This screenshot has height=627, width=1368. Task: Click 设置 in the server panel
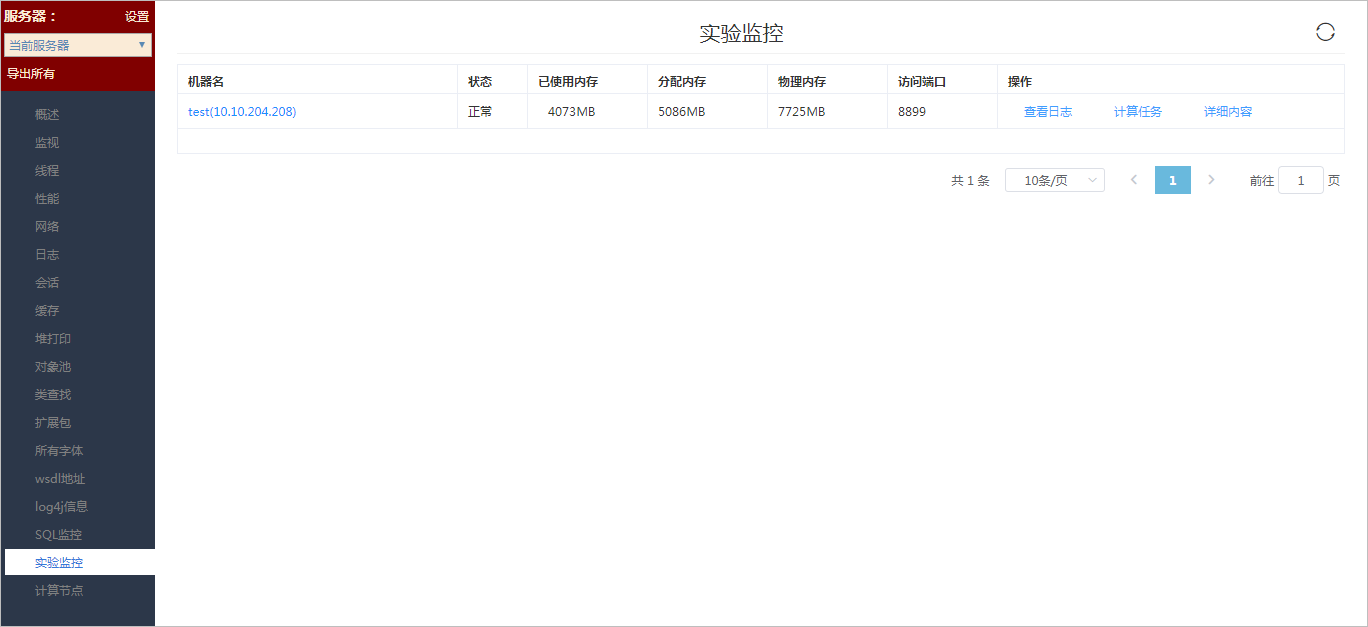(137, 16)
